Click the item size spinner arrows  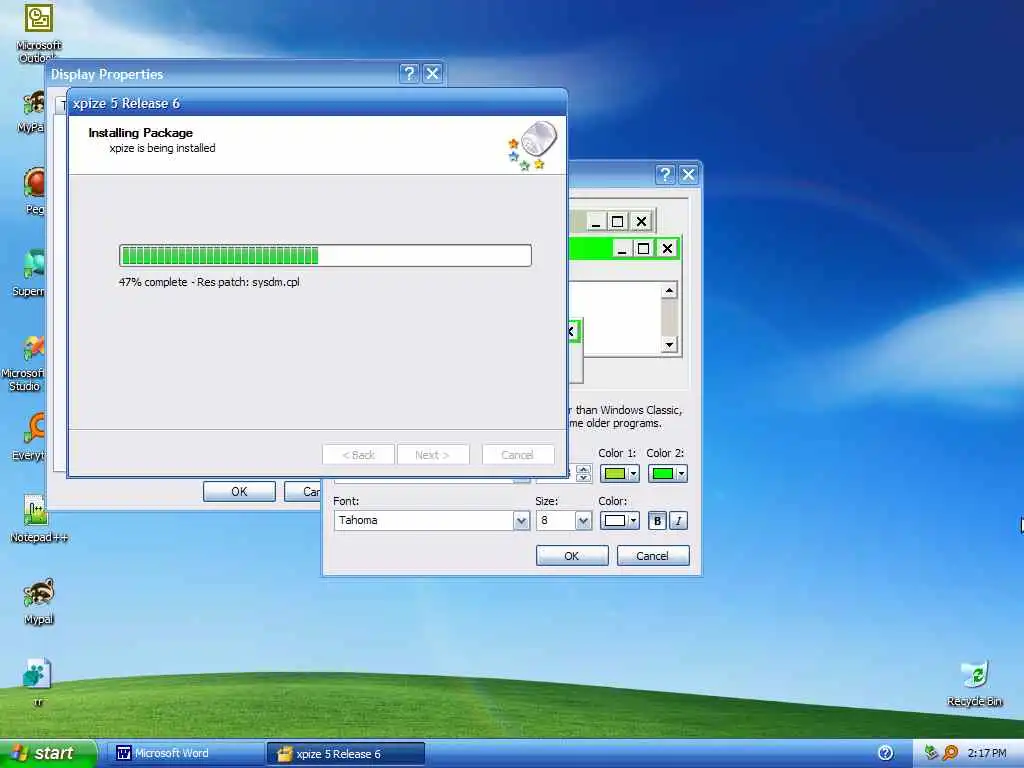coord(583,473)
